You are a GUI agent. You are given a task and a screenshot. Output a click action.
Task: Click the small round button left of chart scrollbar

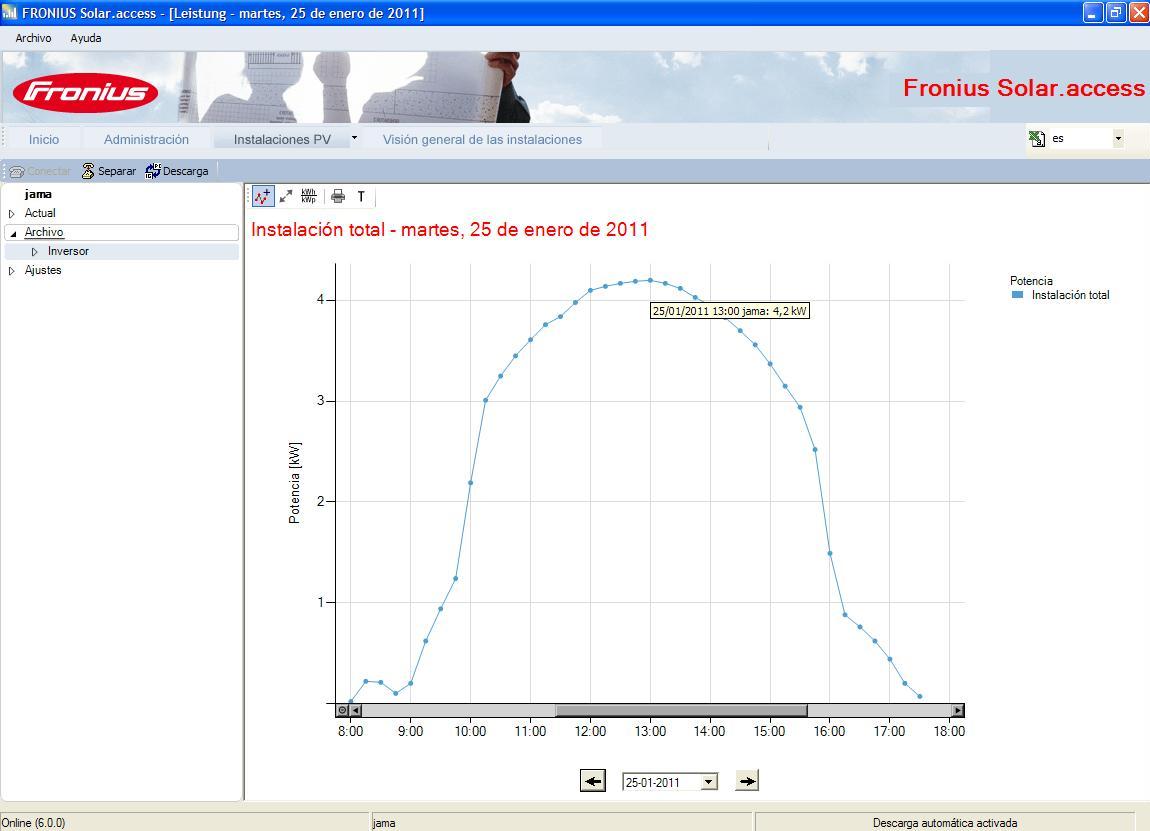342,710
